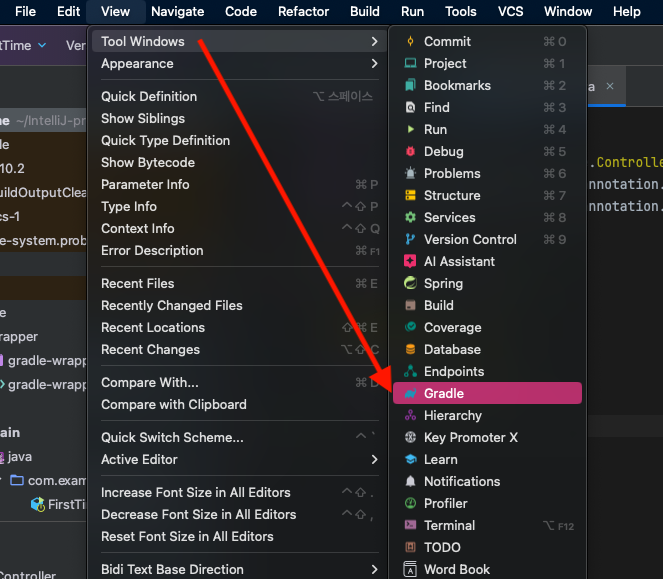
Task: Expand the Tool Windows submenu arrow
Action: pyautogui.click(x=374, y=41)
